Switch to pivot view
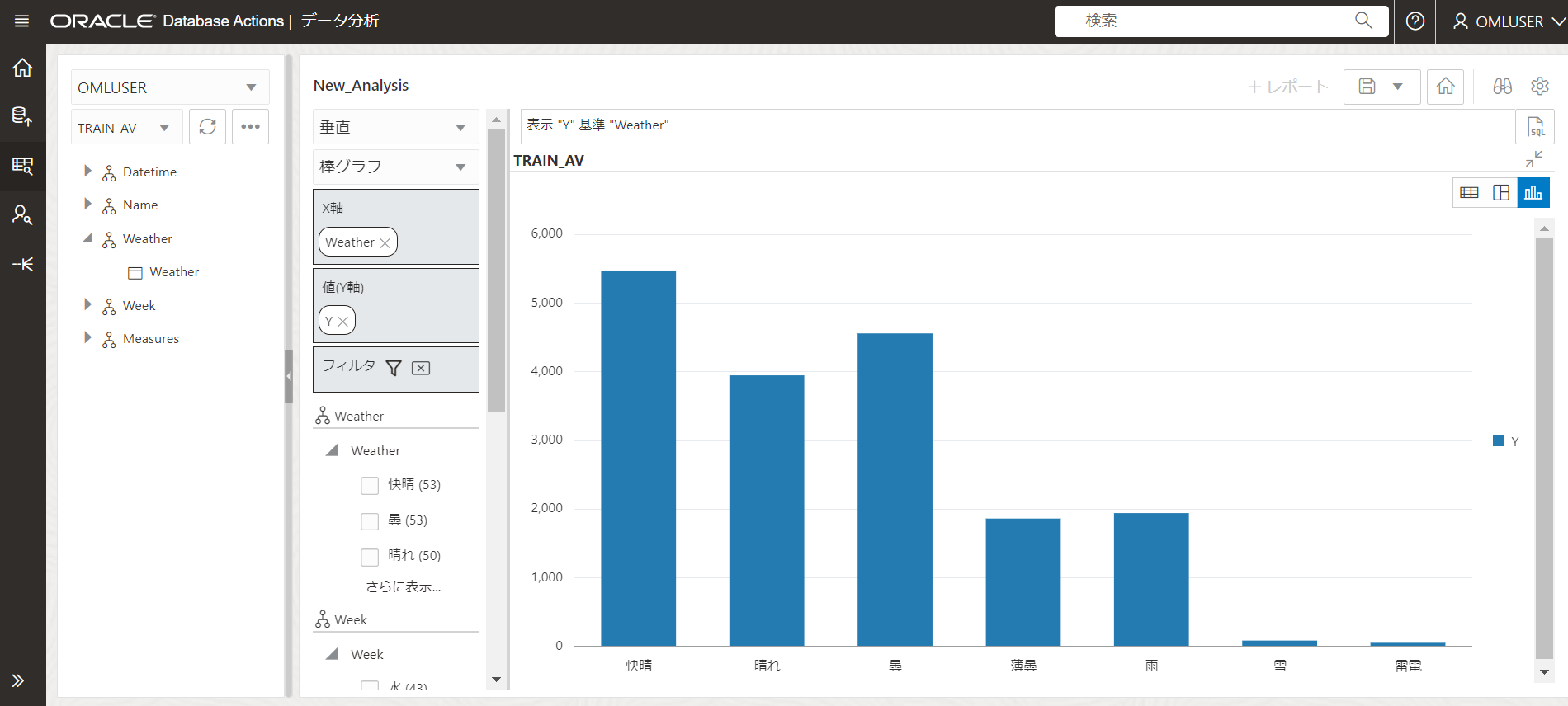This screenshot has width=1568, height=706. [x=1501, y=193]
